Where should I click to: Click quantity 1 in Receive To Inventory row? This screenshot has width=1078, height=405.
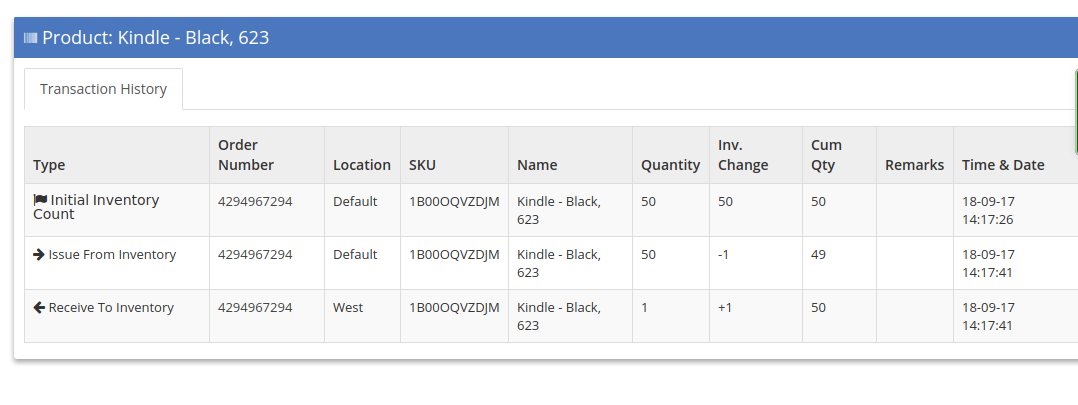tap(644, 307)
